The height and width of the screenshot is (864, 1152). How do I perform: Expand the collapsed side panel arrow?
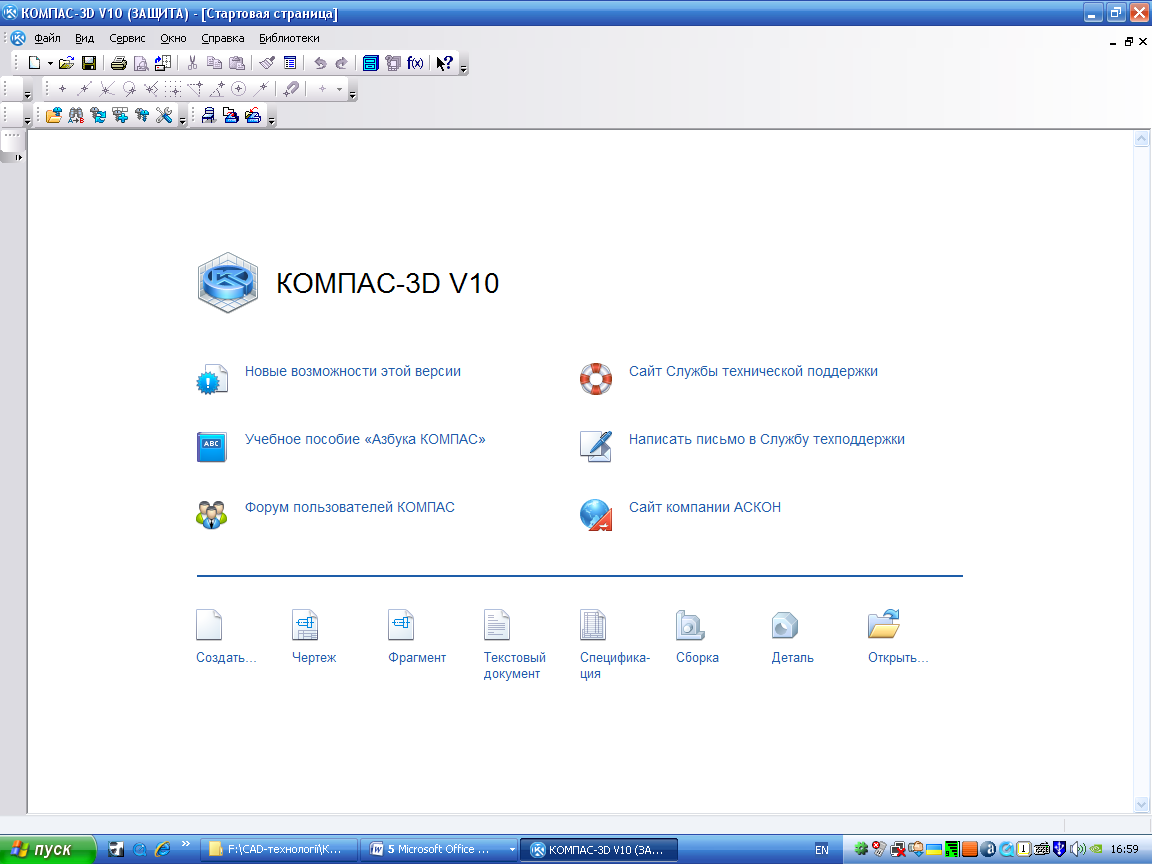(18, 157)
